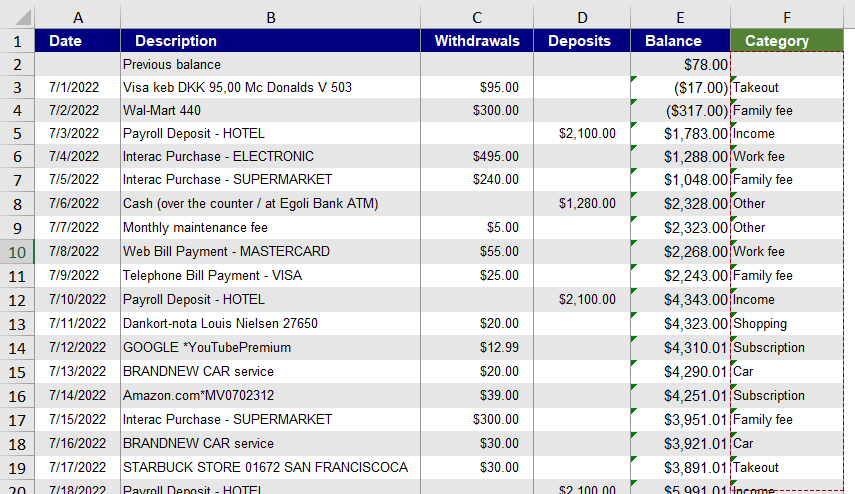Click the Withdrawals header cell
Screen dimensions: 855x494
tap(476, 41)
